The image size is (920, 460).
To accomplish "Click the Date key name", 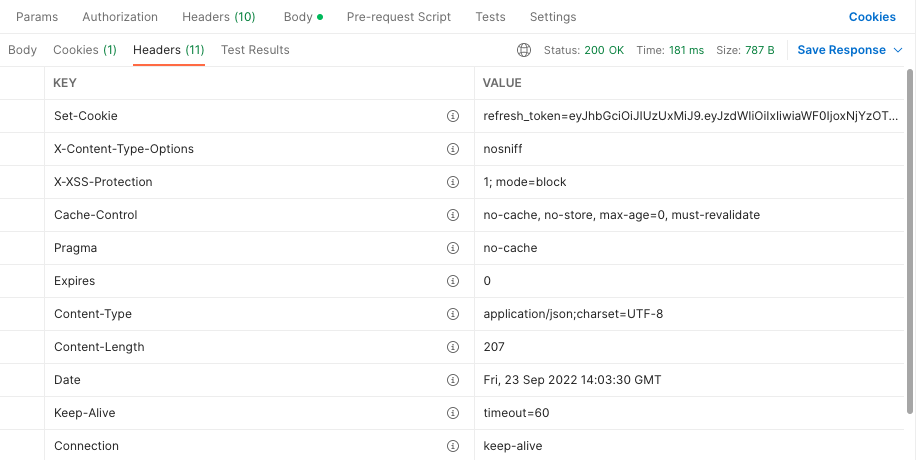I will 67,380.
